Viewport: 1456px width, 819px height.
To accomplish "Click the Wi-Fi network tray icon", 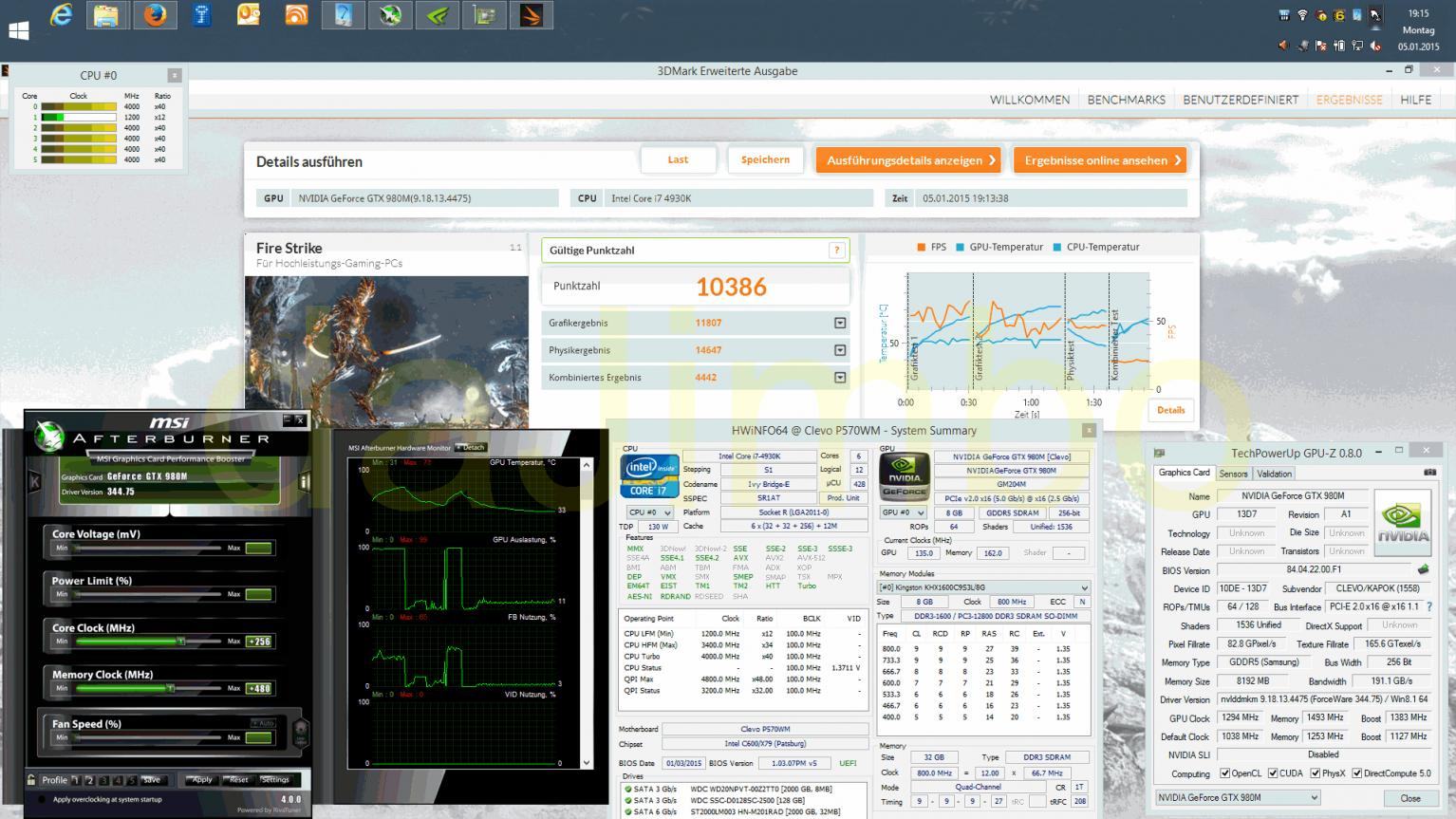I will 1302,15.
